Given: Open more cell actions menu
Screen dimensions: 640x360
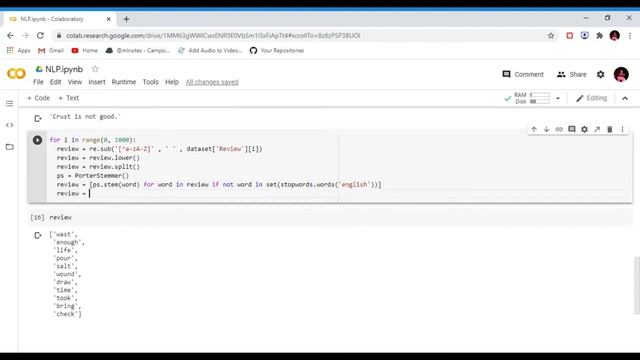Looking at the screenshot, I should click(622, 129).
